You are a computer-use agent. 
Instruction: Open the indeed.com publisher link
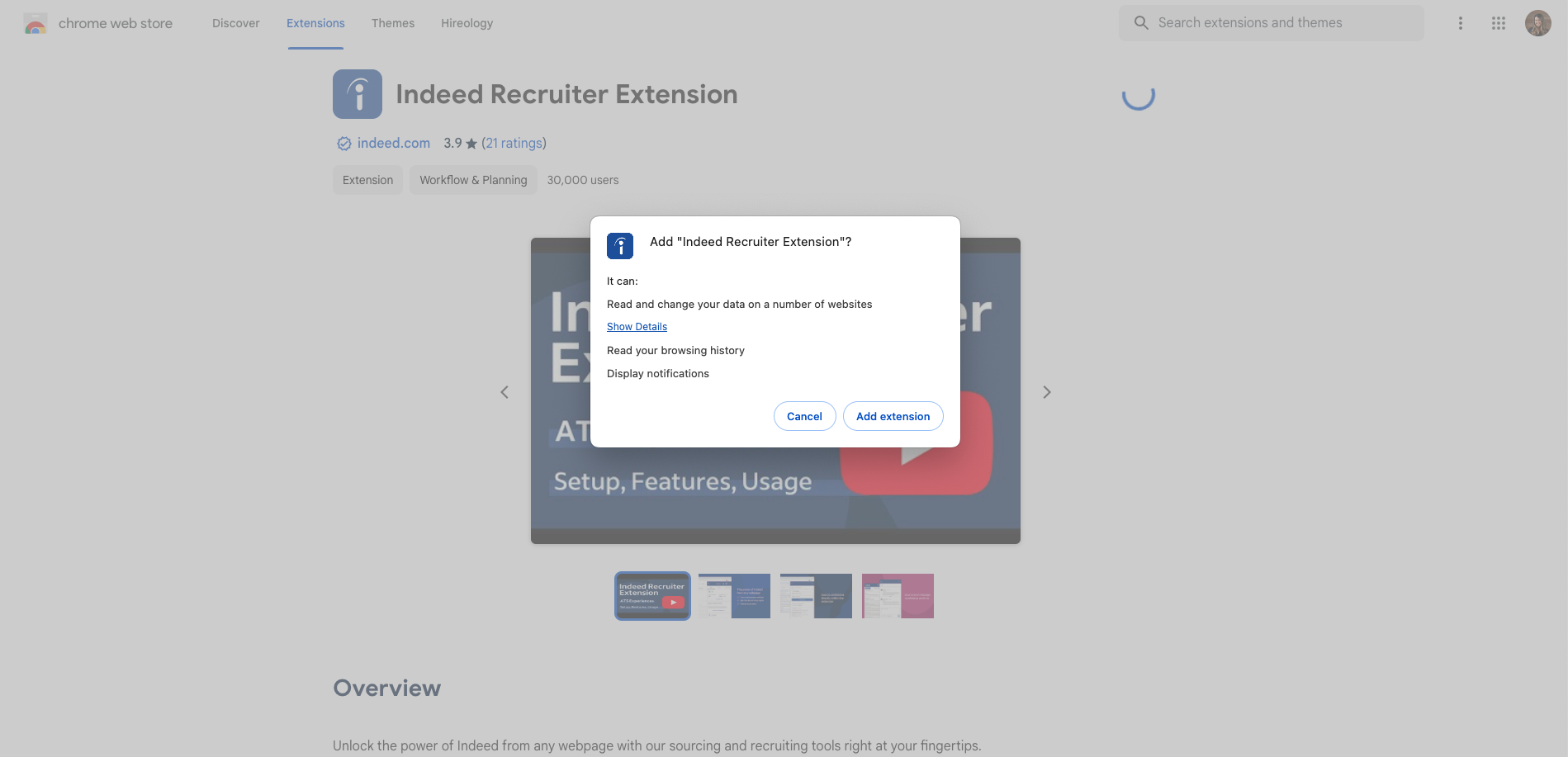394,143
